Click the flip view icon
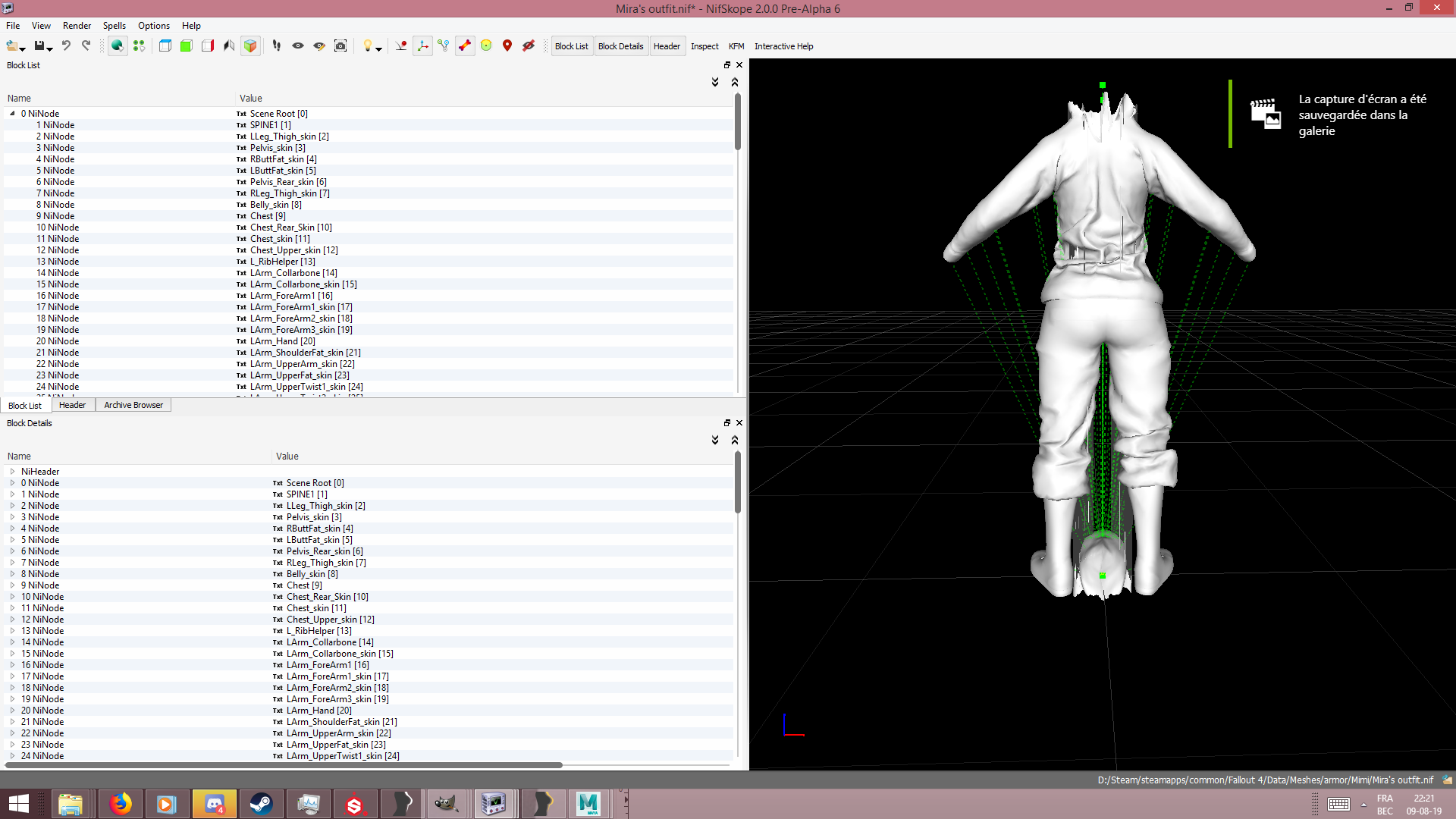Viewport: 1456px width, 819px height. [x=228, y=46]
